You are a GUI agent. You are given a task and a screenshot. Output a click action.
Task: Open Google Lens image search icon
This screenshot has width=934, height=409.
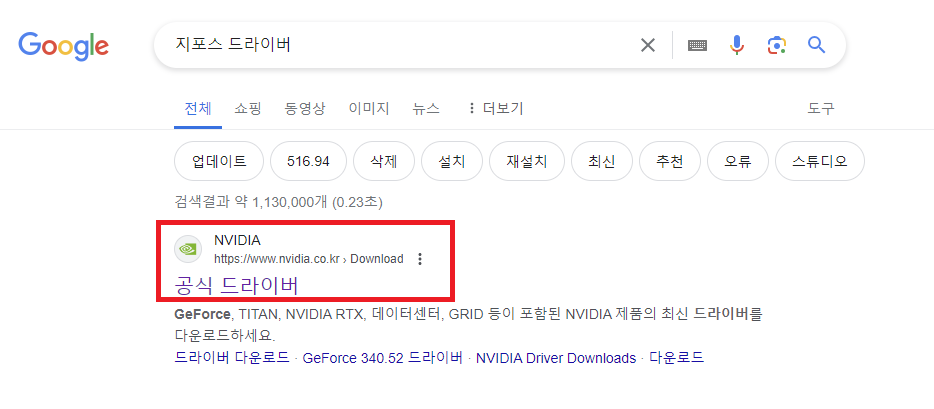[777, 45]
